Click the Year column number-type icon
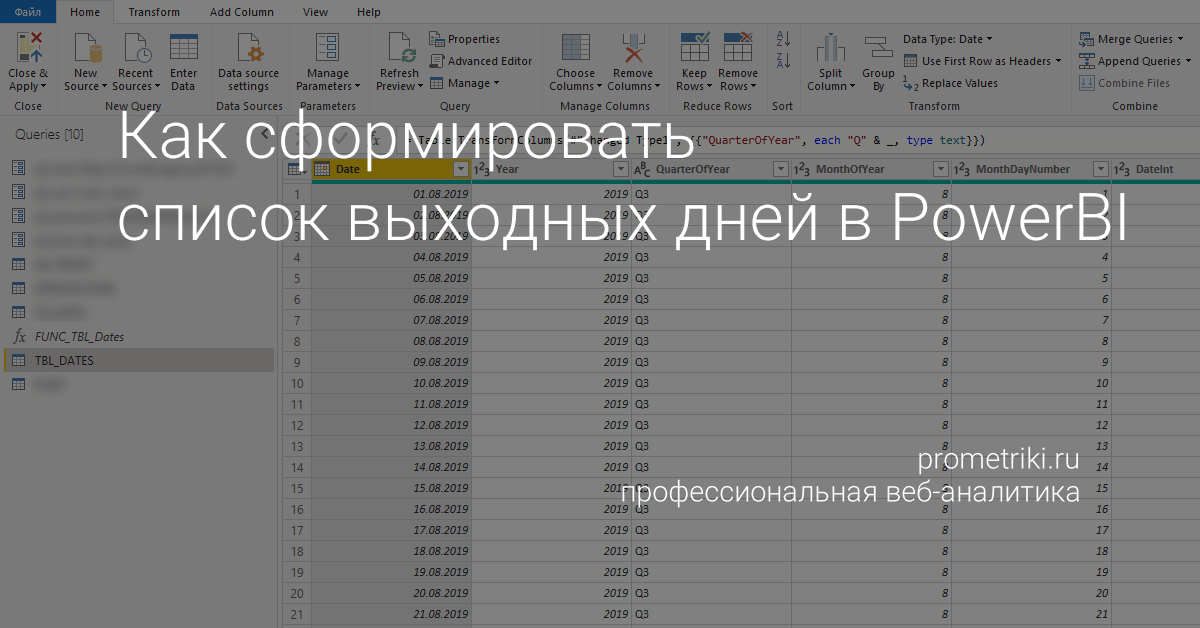1200x628 pixels. click(482, 169)
